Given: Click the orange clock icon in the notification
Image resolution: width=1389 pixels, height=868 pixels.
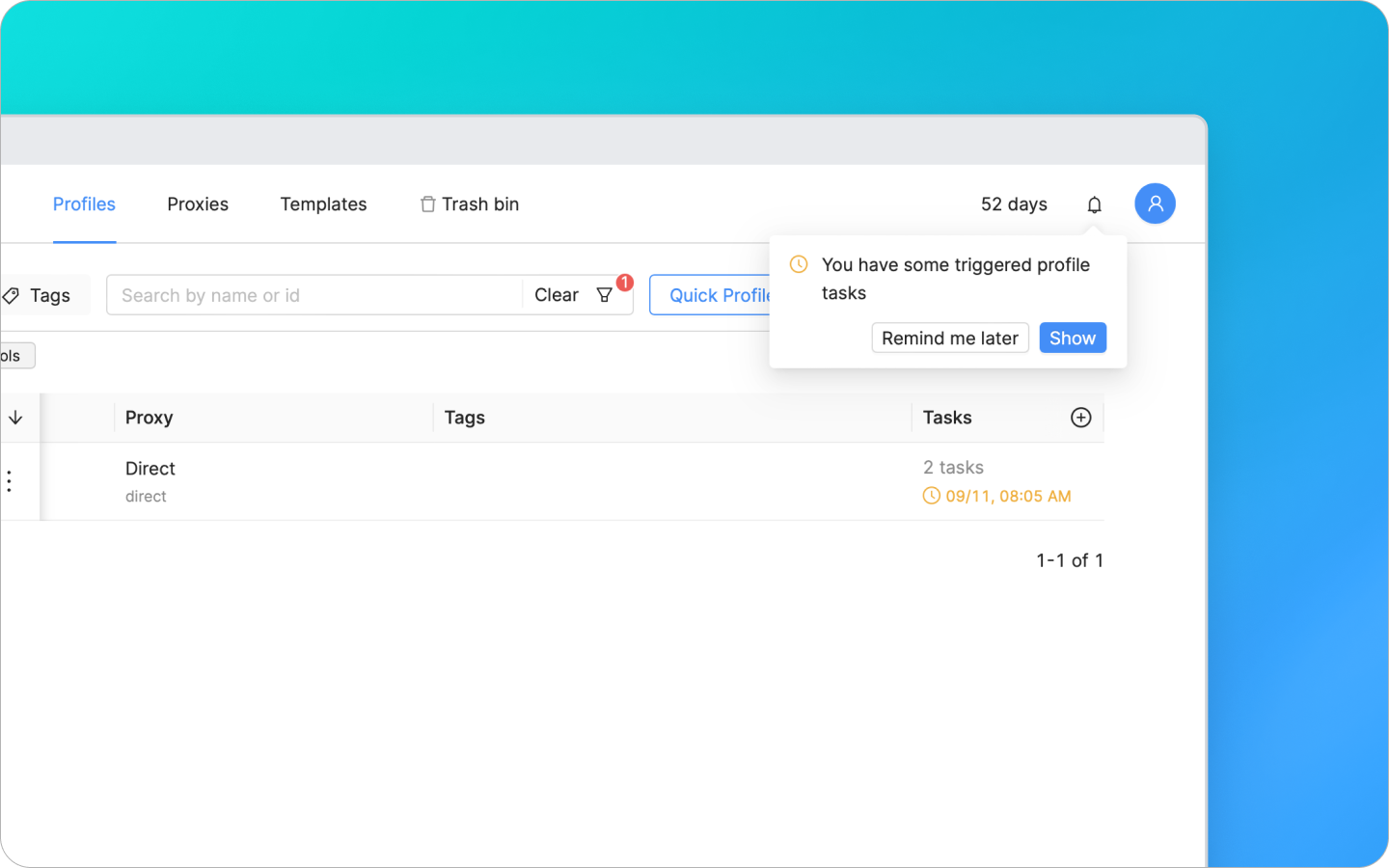Looking at the screenshot, I should 799,263.
